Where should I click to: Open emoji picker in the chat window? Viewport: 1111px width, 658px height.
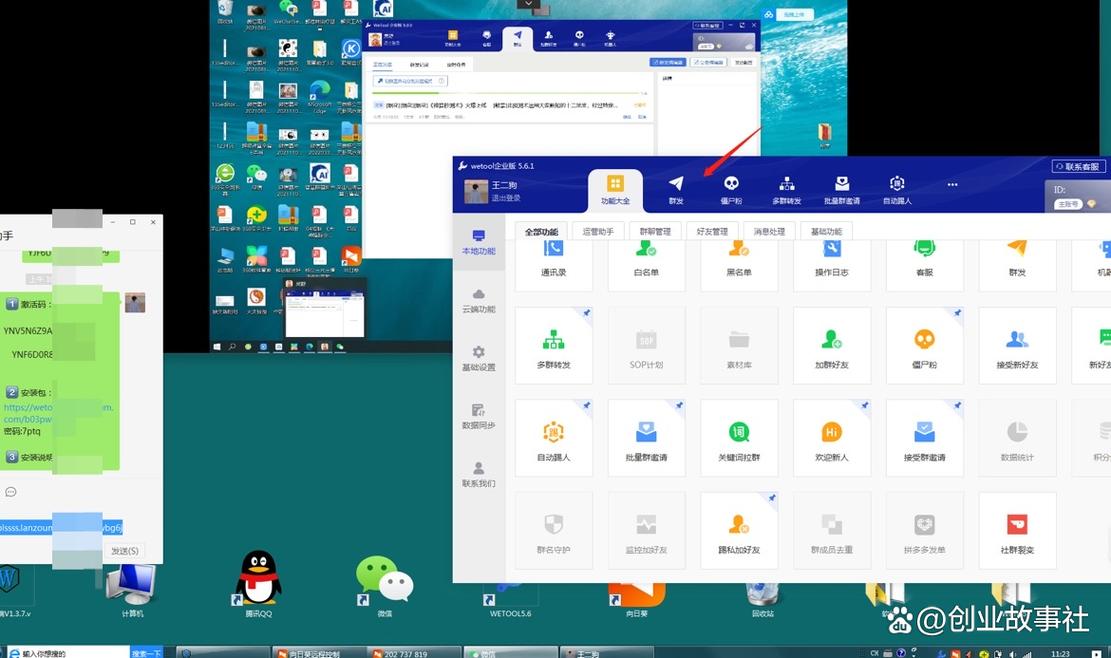pyautogui.click(x=11, y=492)
